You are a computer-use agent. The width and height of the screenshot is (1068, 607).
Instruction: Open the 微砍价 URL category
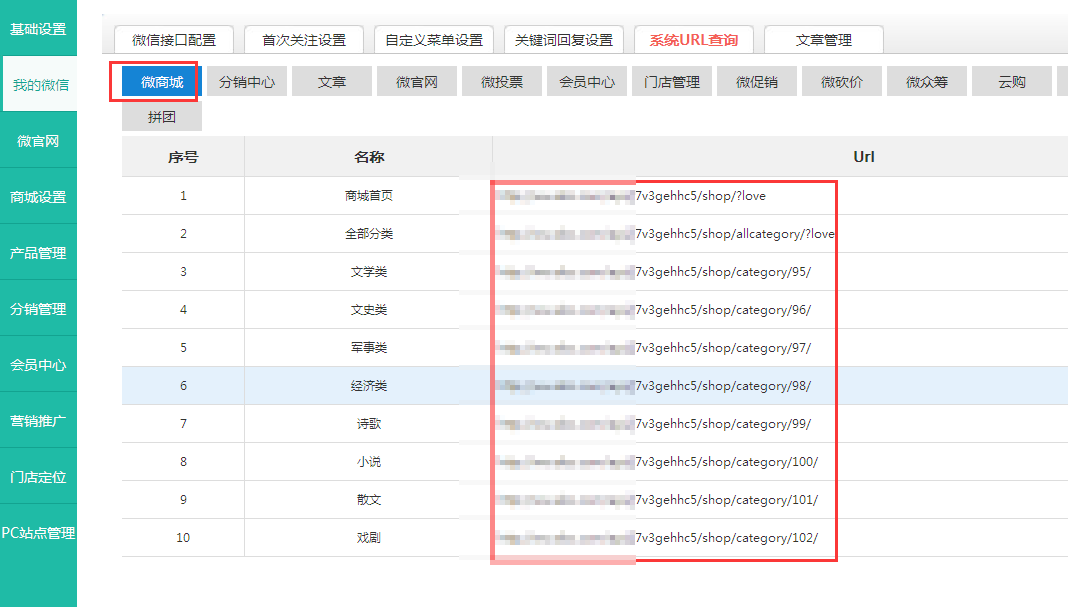tap(842, 82)
